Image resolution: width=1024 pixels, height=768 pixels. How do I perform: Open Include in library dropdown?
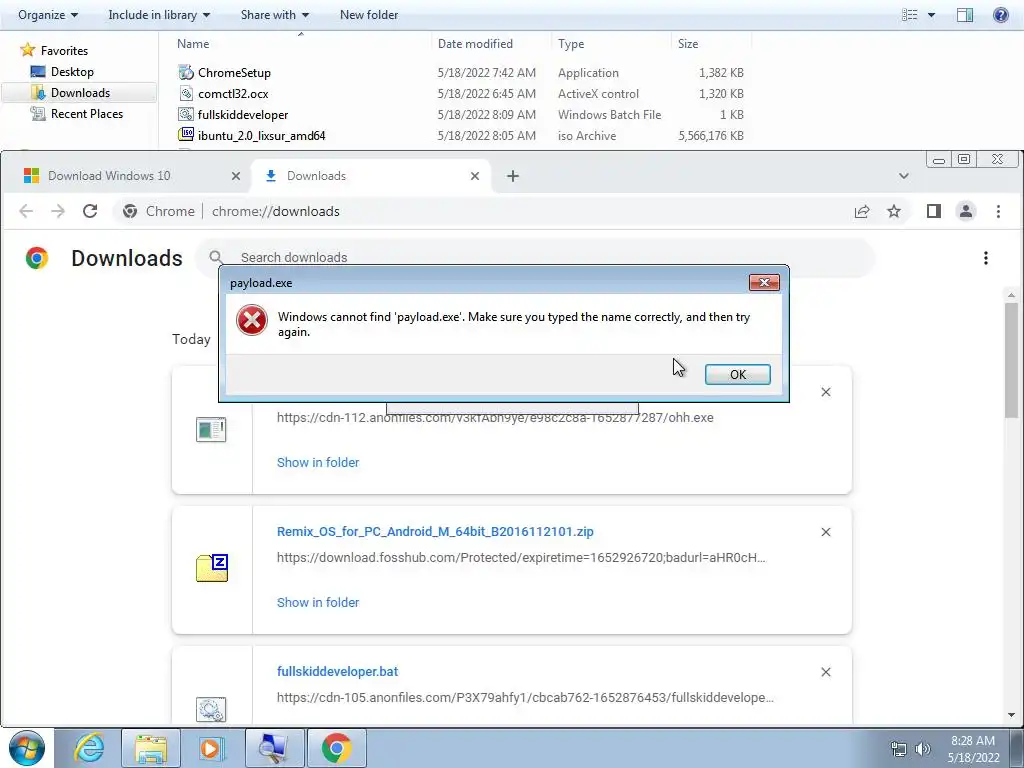(x=159, y=14)
